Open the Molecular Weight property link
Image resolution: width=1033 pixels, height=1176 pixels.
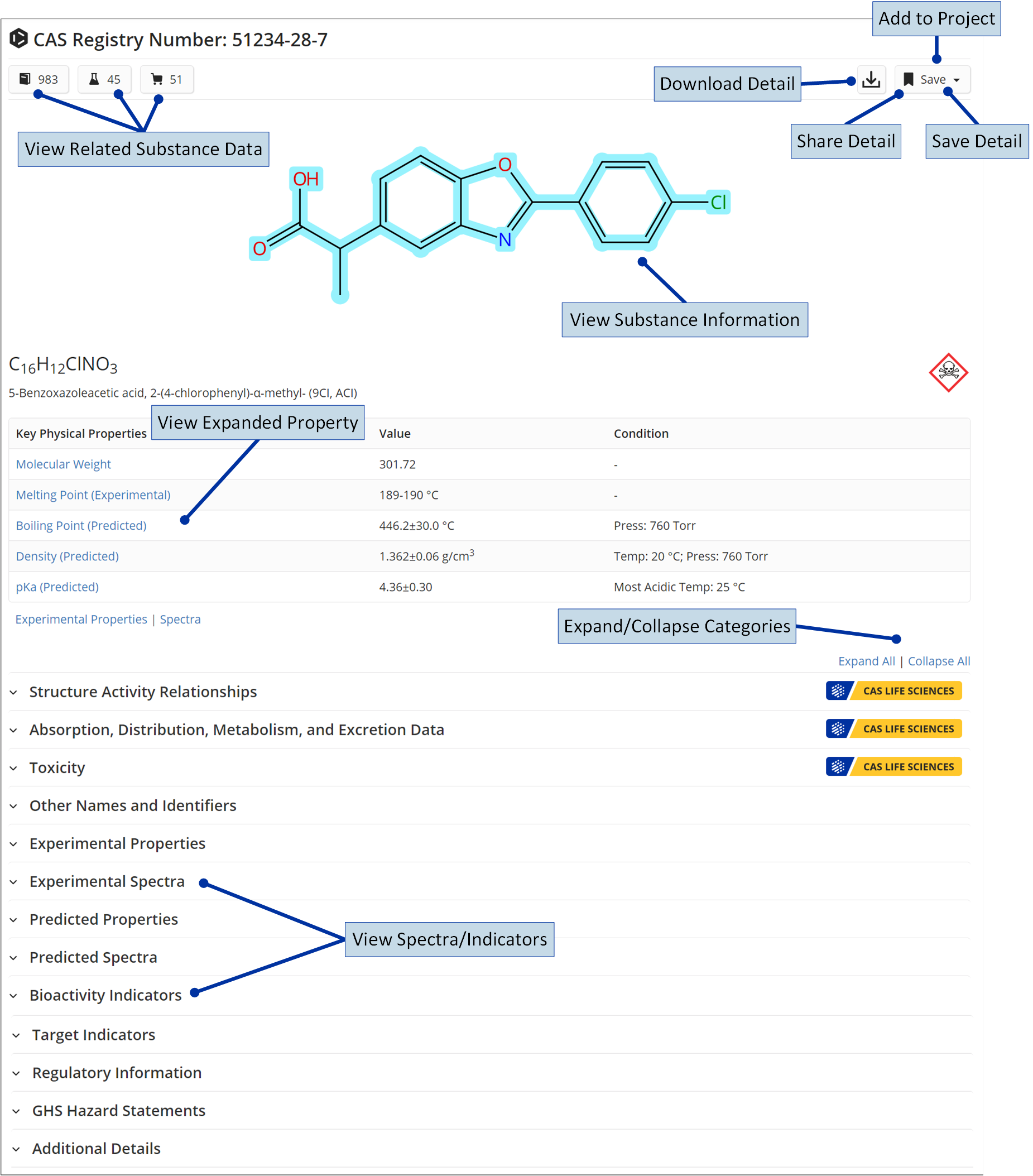pos(63,464)
